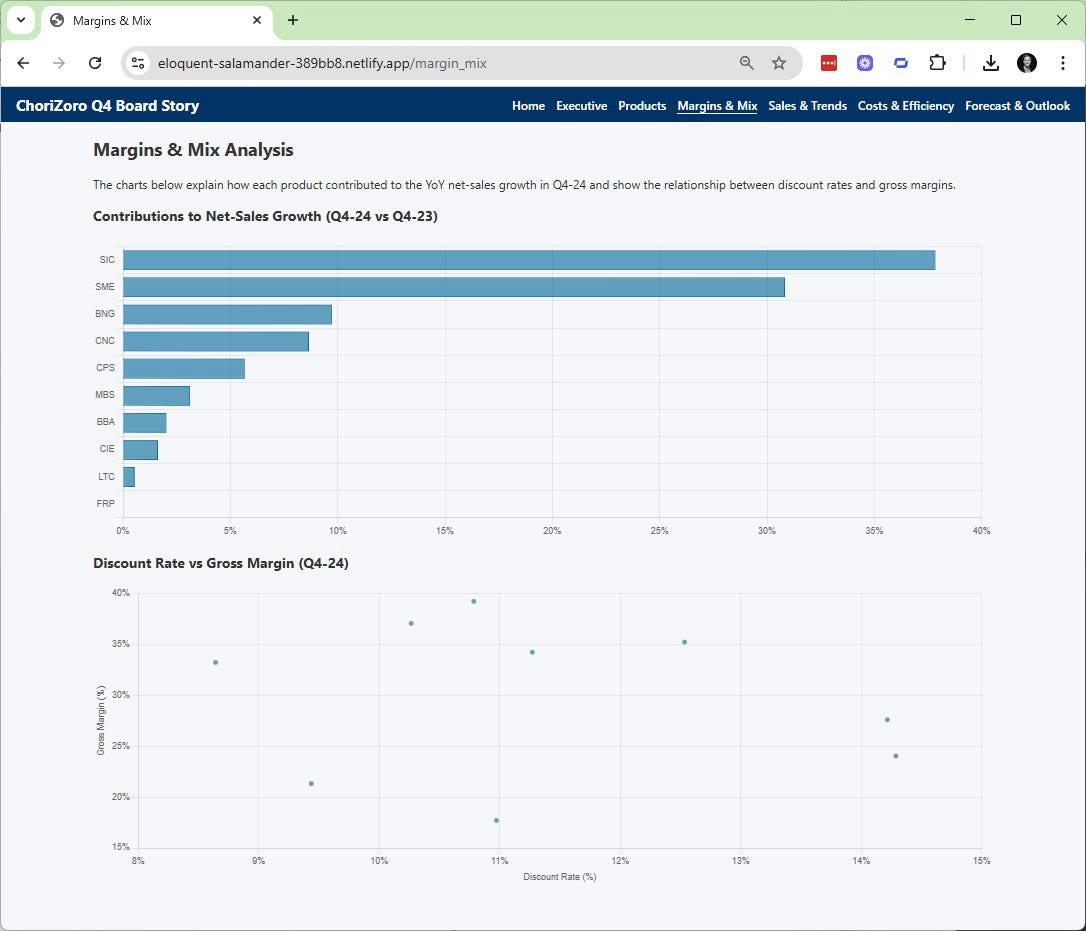Image resolution: width=1086 pixels, height=931 pixels.
Task: Click the scatter point near 21% gross margin
Action: click(311, 783)
